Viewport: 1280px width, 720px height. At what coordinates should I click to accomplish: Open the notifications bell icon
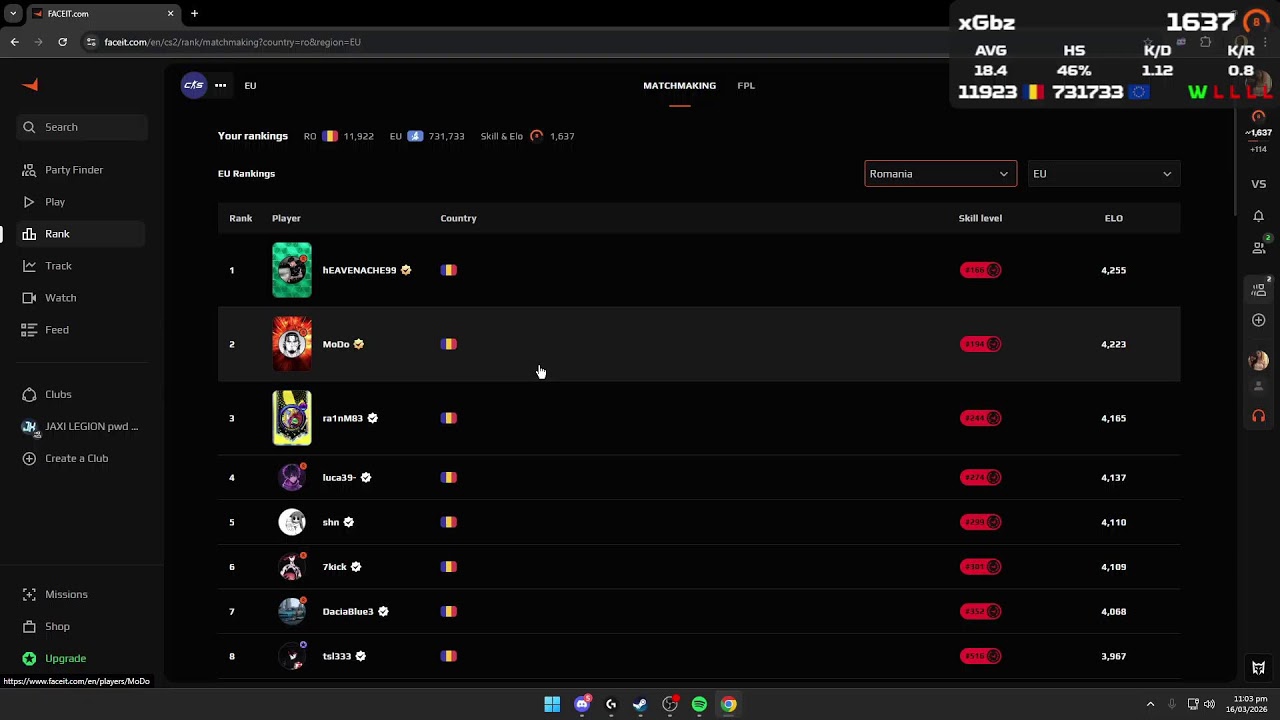click(1258, 216)
